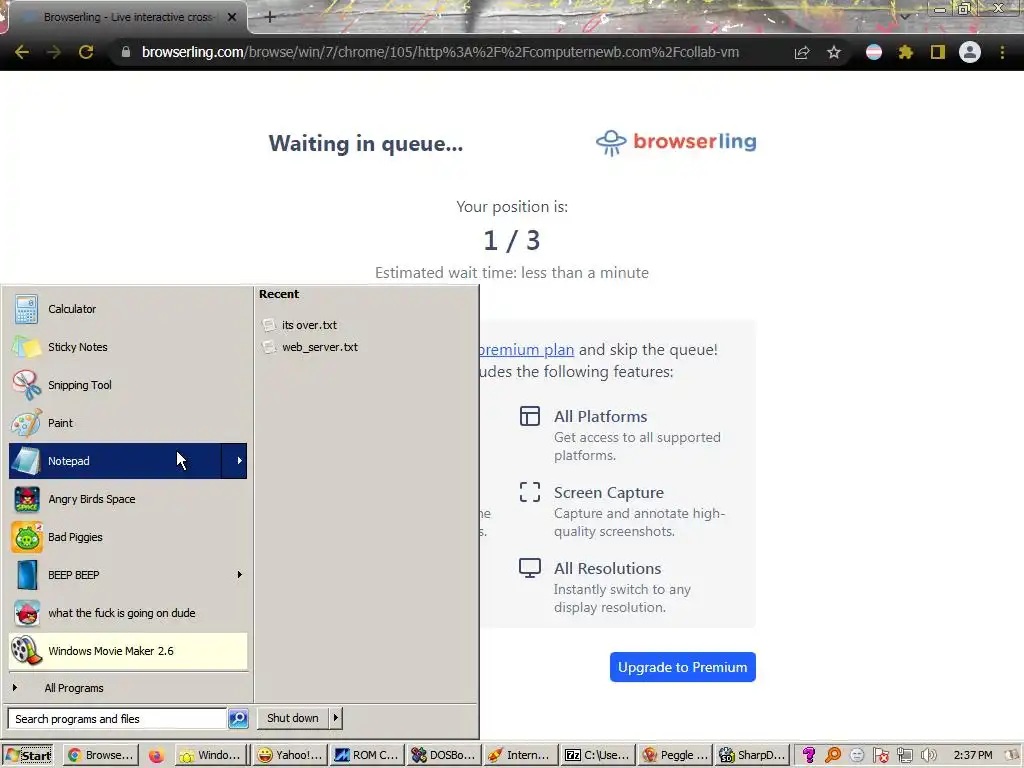Click the premium plan link
The image size is (1024, 768).
(526, 349)
